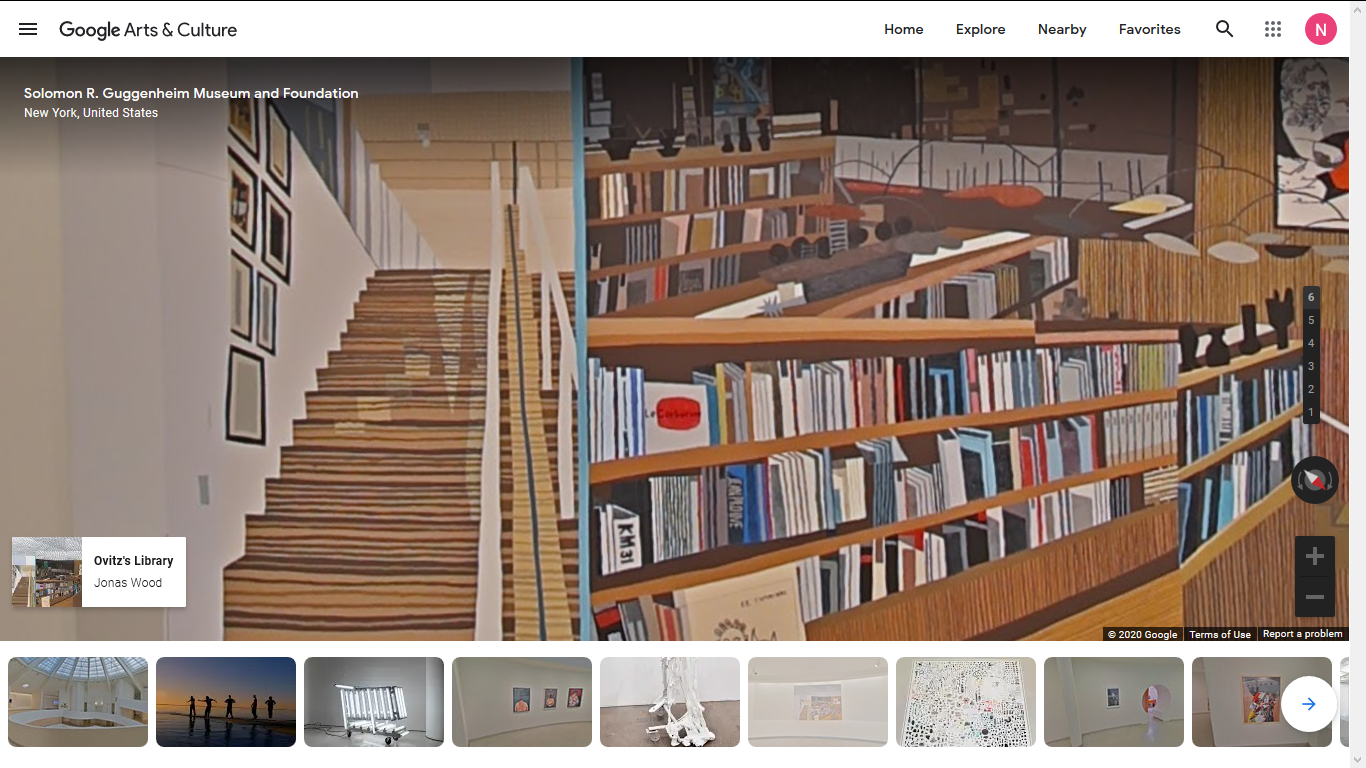Click the Report a problem link
This screenshot has width=1366, height=768.
(1303, 634)
